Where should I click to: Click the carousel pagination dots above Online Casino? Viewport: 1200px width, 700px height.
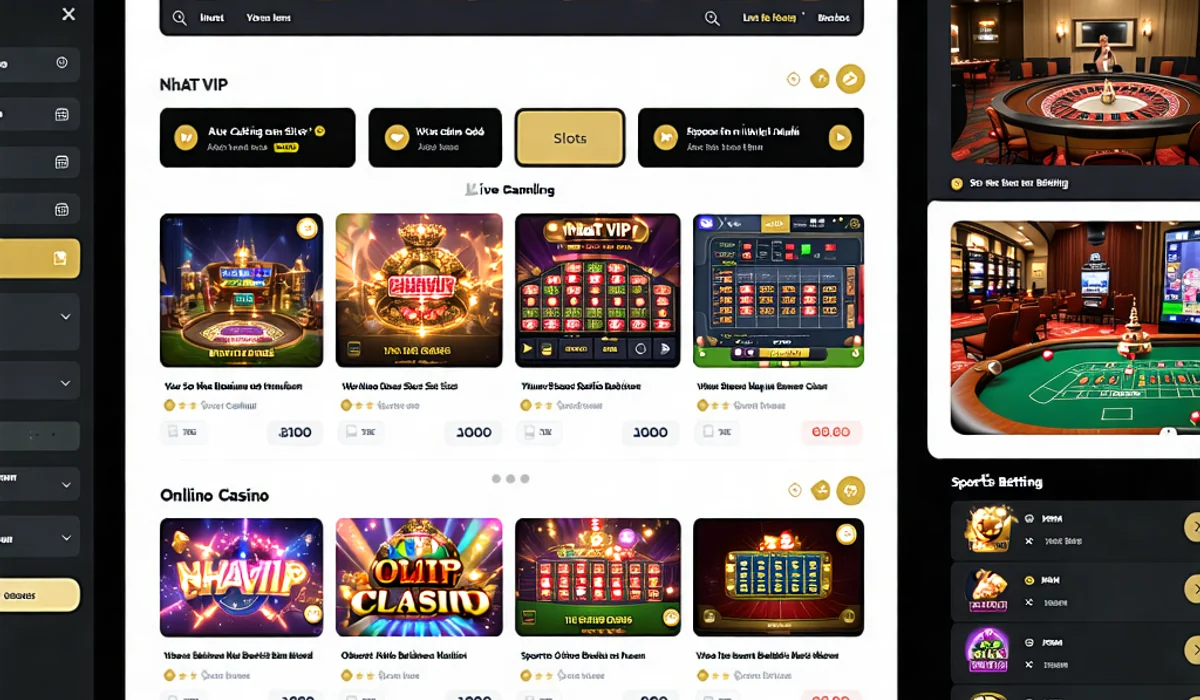pos(510,479)
